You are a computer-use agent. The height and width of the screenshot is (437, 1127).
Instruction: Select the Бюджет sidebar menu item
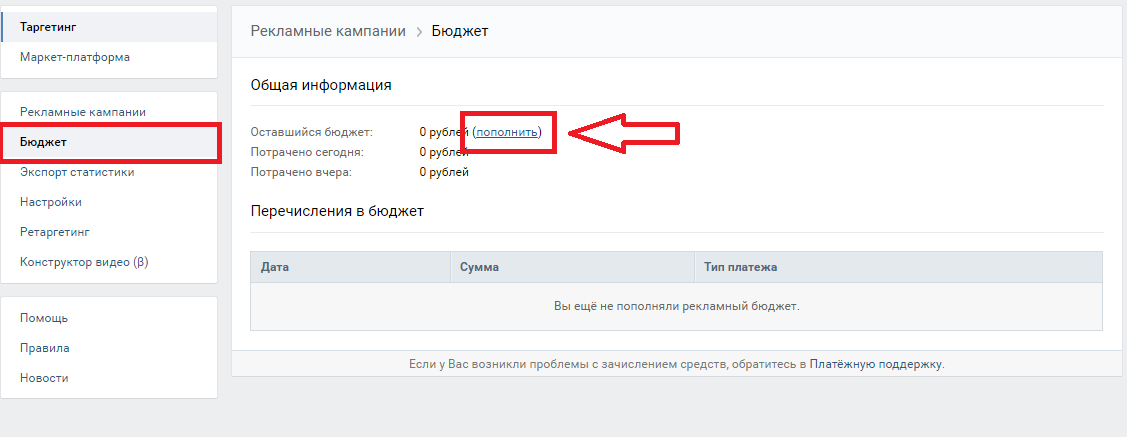pyautogui.click(x=44, y=142)
